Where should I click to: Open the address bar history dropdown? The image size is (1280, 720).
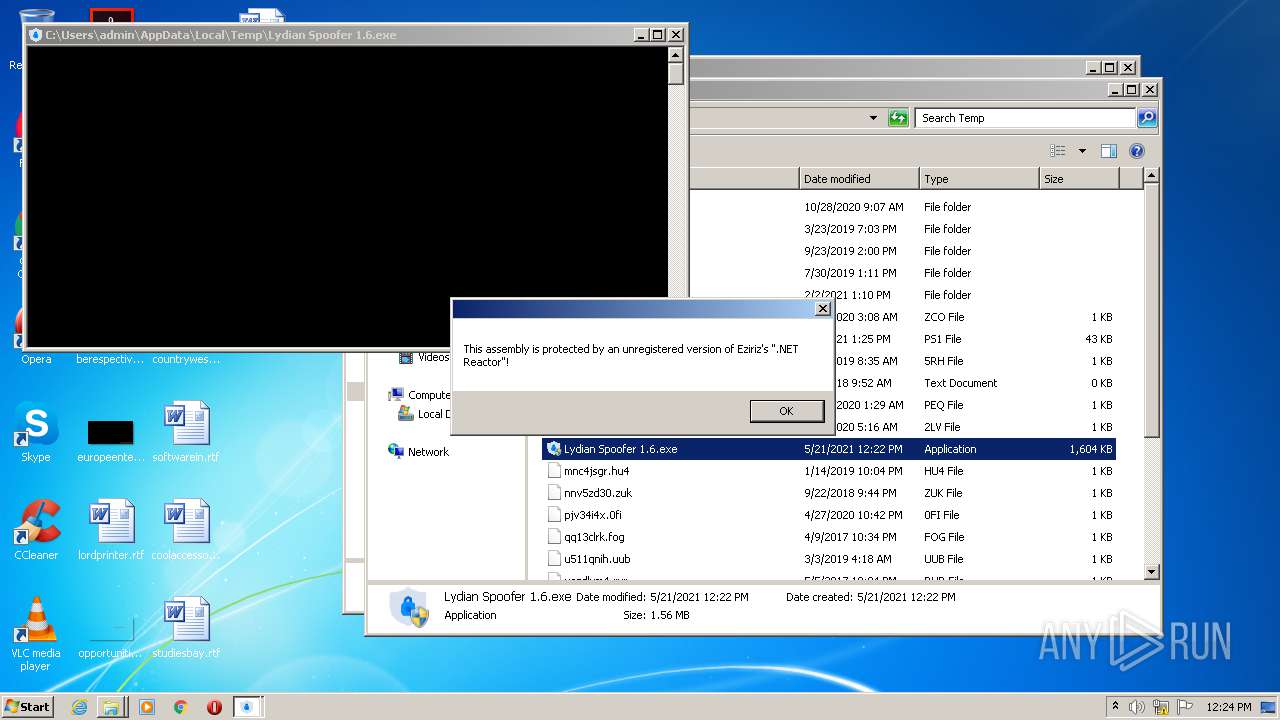tap(873, 118)
